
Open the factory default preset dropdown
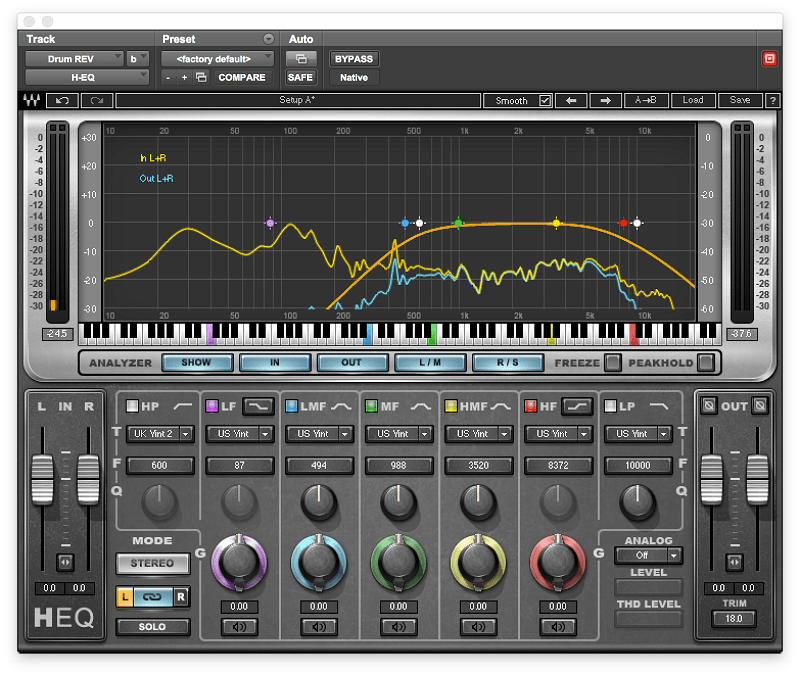(218, 59)
